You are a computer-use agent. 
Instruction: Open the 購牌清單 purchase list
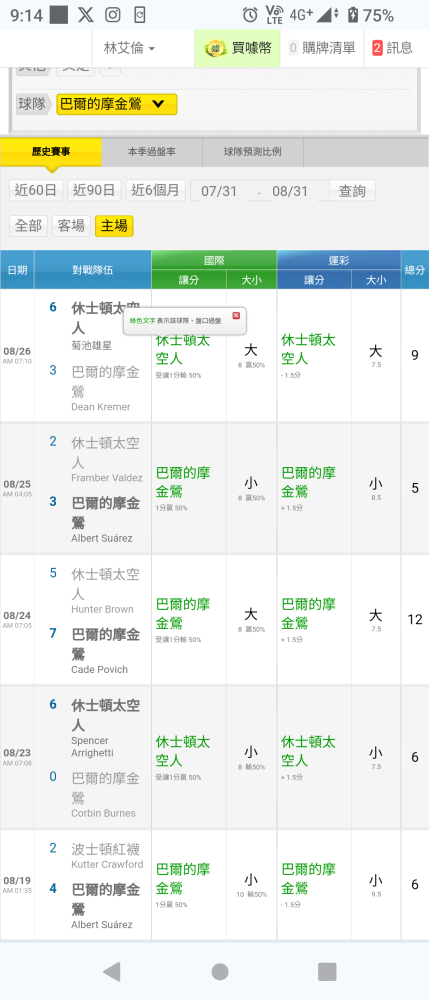point(322,48)
